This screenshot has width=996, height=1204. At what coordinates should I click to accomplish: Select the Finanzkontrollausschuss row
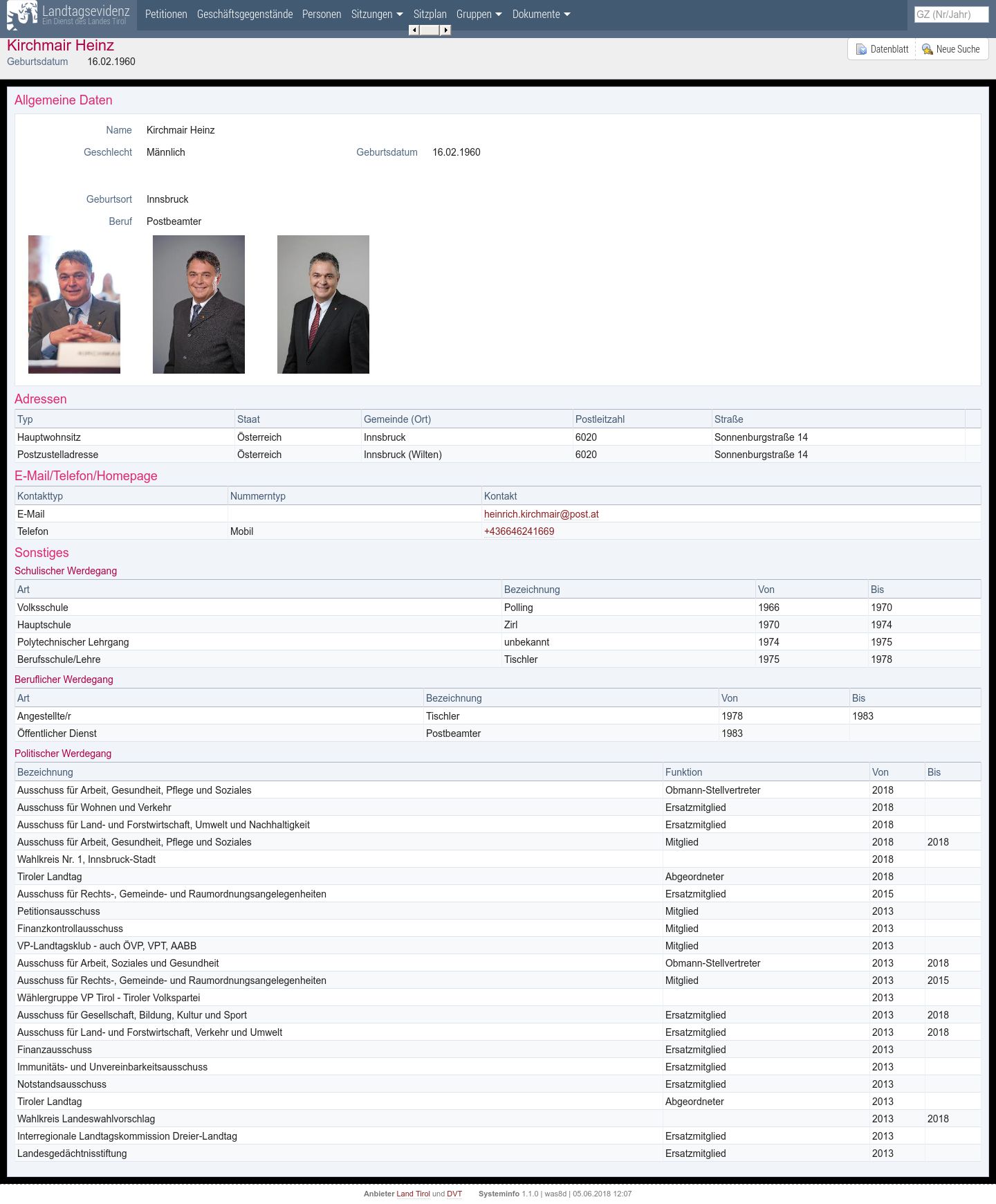click(498, 929)
